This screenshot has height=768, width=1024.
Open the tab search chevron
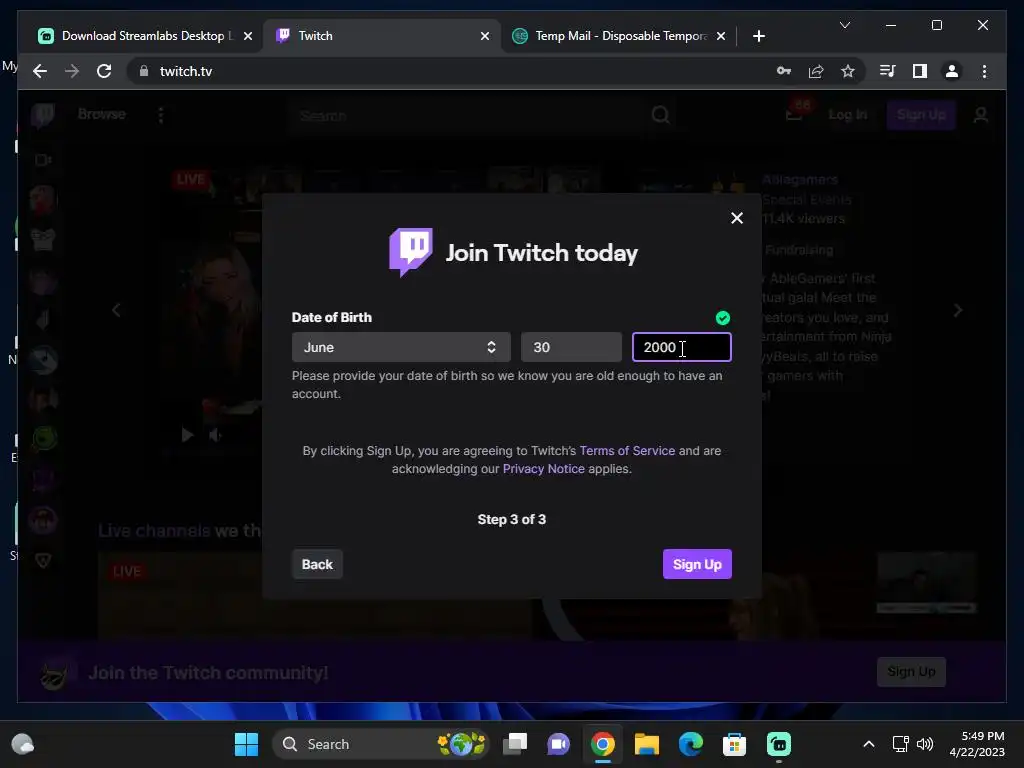844,25
